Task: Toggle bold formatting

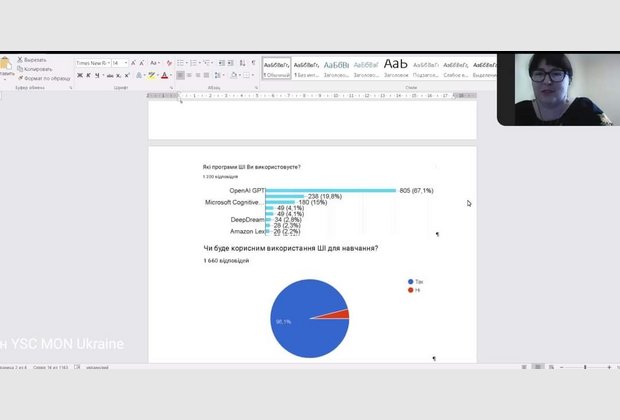Action: pyautogui.click(x=81, y=75)
